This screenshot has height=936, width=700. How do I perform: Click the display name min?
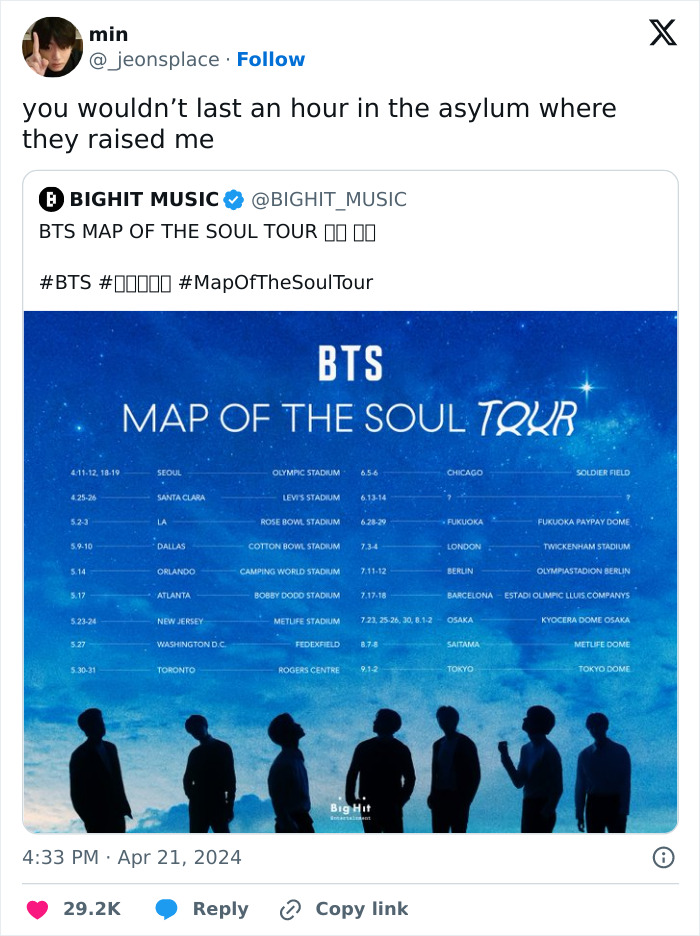108,35
